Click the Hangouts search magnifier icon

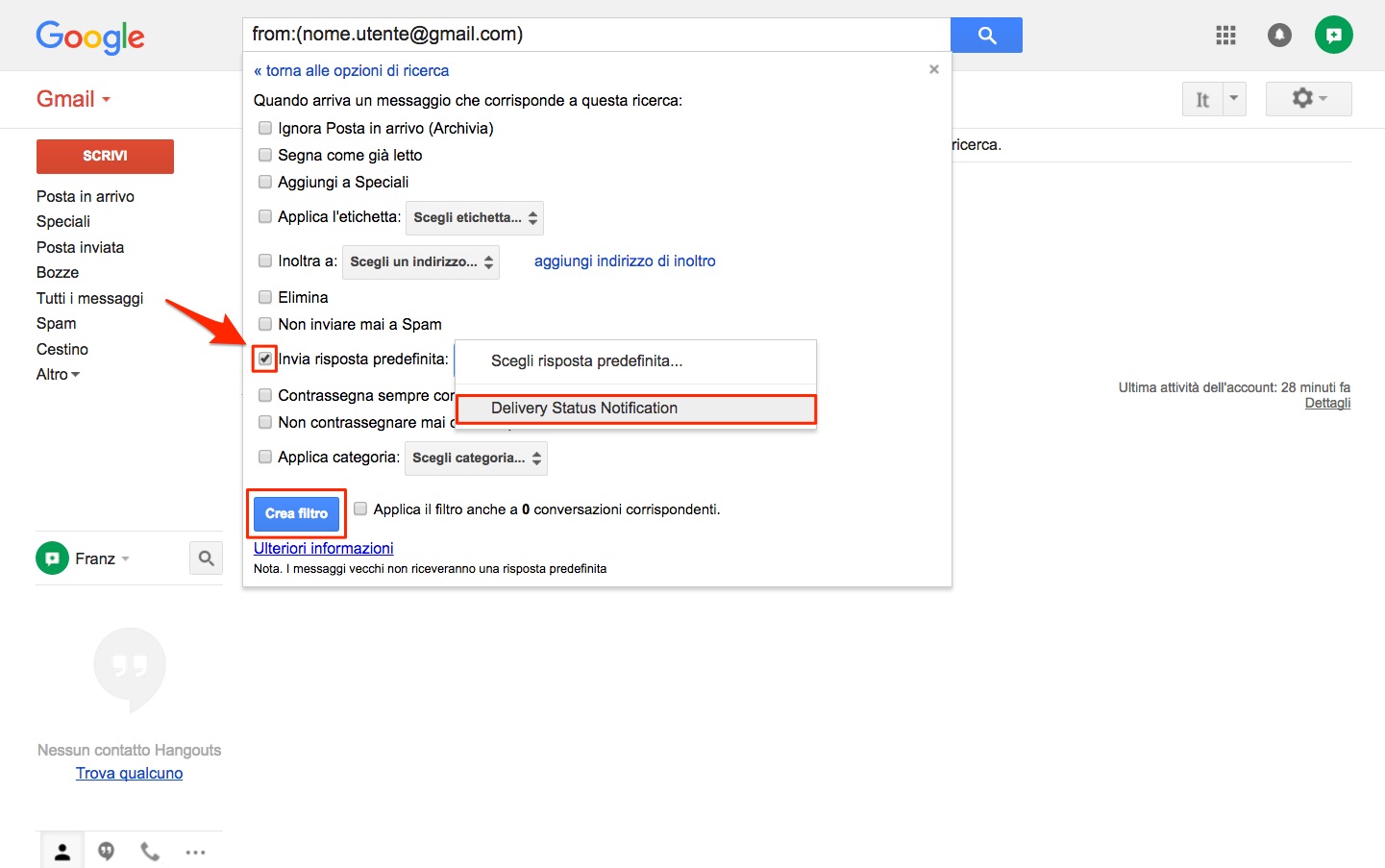206,558
